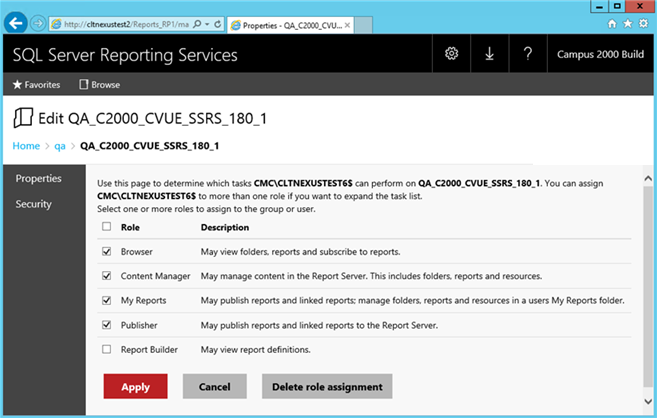The width and height of the screenshot is (657, 418).
Task: Switch to the Properties sidebar section
Action: (39, 178)
